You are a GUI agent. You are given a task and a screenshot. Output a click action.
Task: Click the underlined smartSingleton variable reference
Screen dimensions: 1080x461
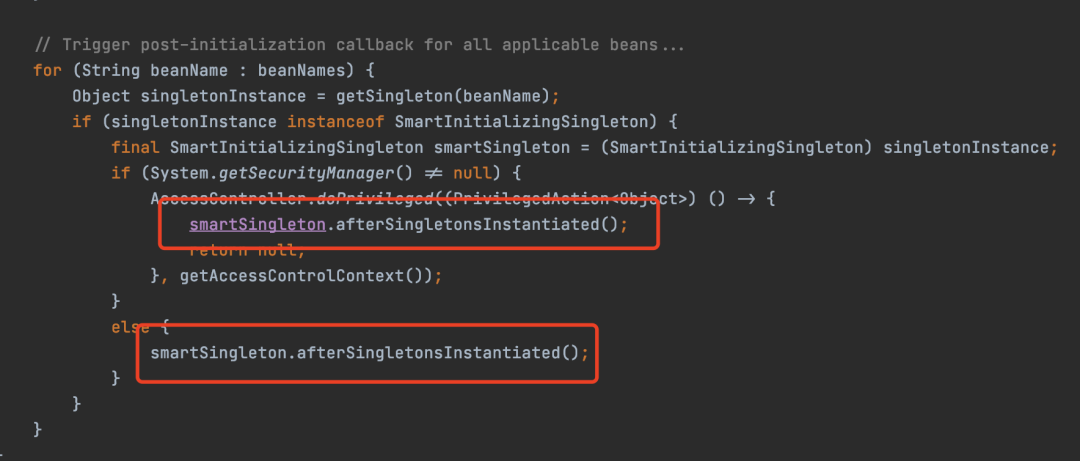click(257, 225)
